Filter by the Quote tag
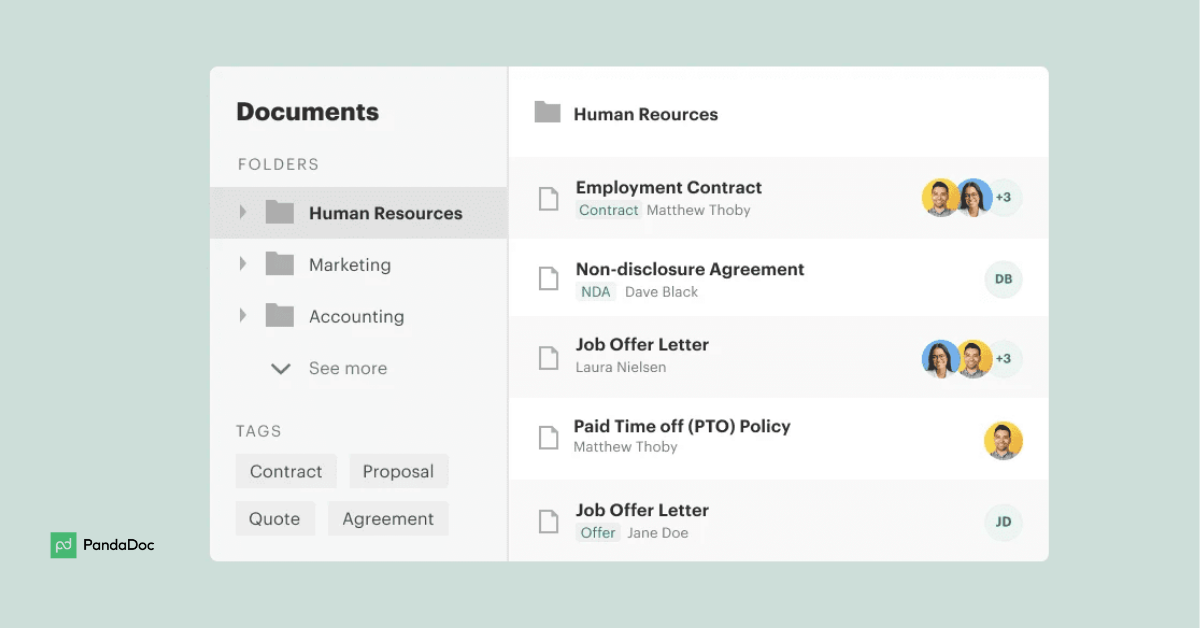 point(275,519)
